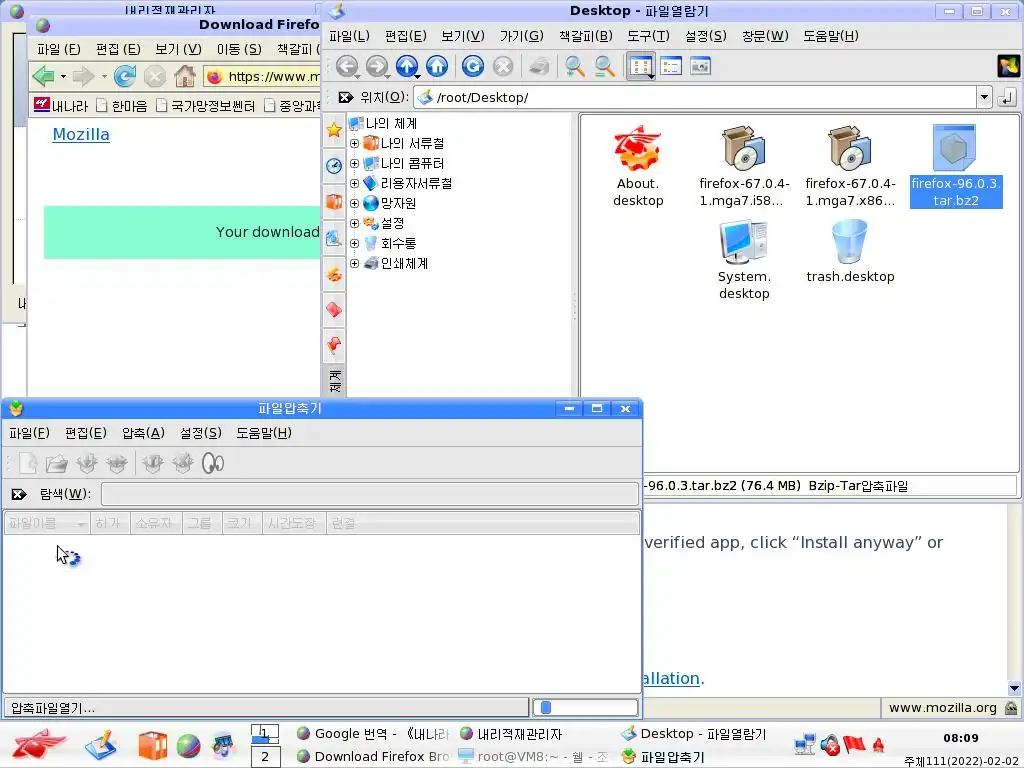Clear the archiver search field with X icon
Image resolution: width=1024 pixels, height=768 pixels.
pos(19,494)
